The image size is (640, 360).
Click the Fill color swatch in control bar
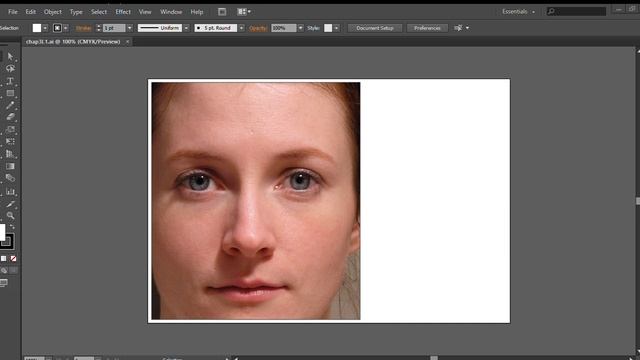click(x=37, y=28)
